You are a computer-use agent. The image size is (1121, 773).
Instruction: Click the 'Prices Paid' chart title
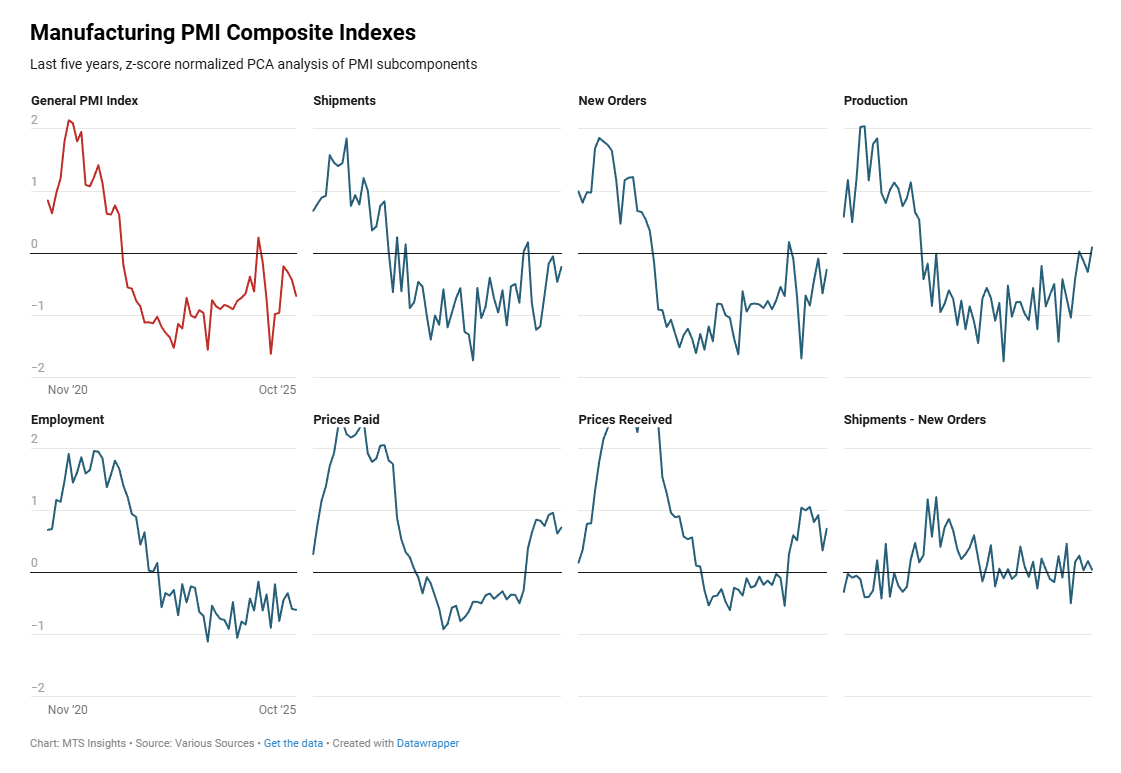click(x=346, y=420)
